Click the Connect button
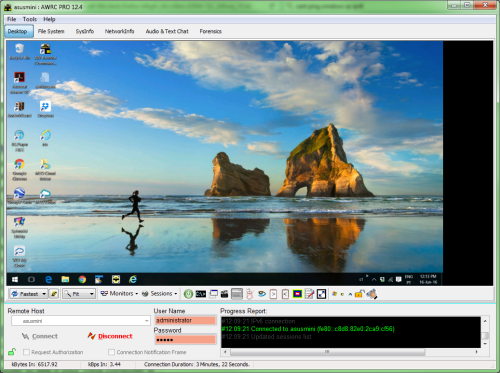Image resolution: width=500 pixels, height=373 pixels. click(40, 336)
